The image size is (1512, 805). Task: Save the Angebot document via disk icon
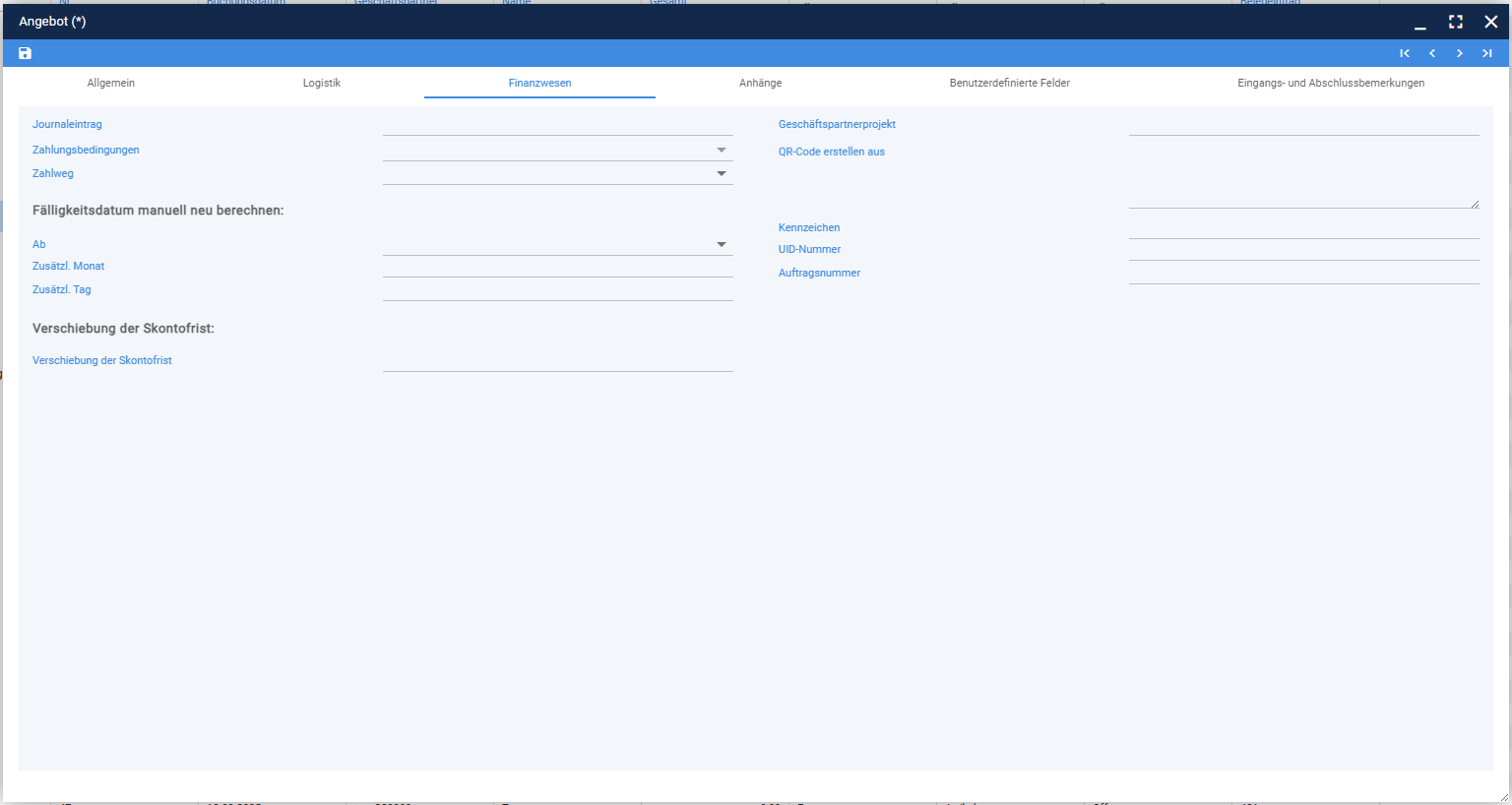[26, 53]
